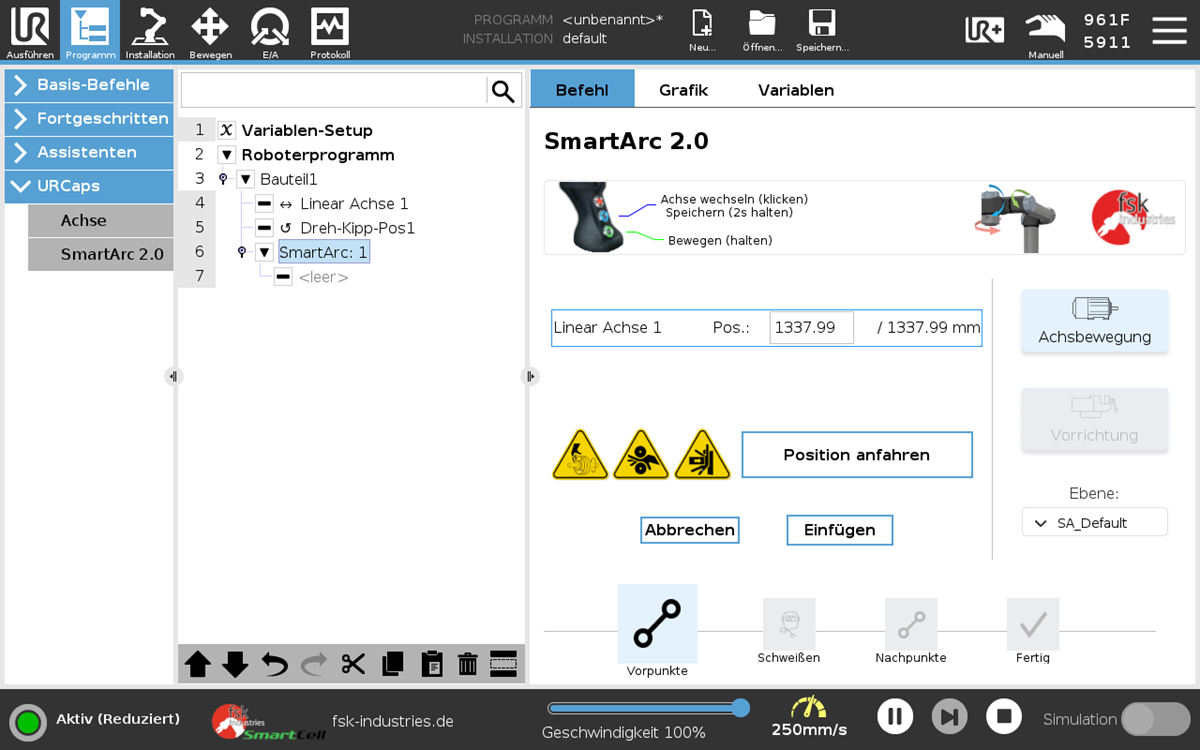This screenshot has width=1200, height=750.
Task: Select the Dreh-Kipp-Pos1 tree node
Action: 357,228
